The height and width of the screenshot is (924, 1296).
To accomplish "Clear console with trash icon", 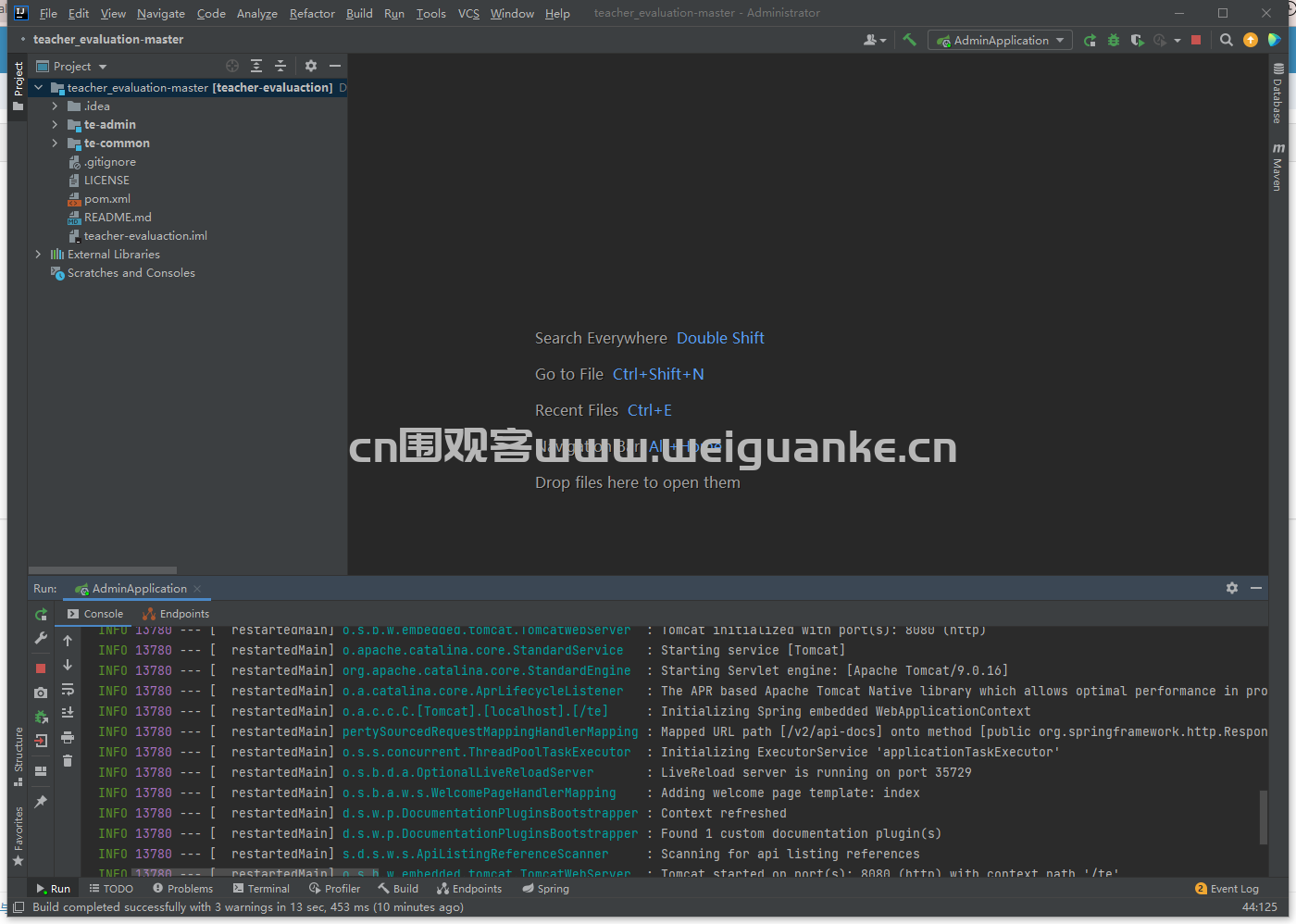I will pyautogui.click(x=68, y=761).
